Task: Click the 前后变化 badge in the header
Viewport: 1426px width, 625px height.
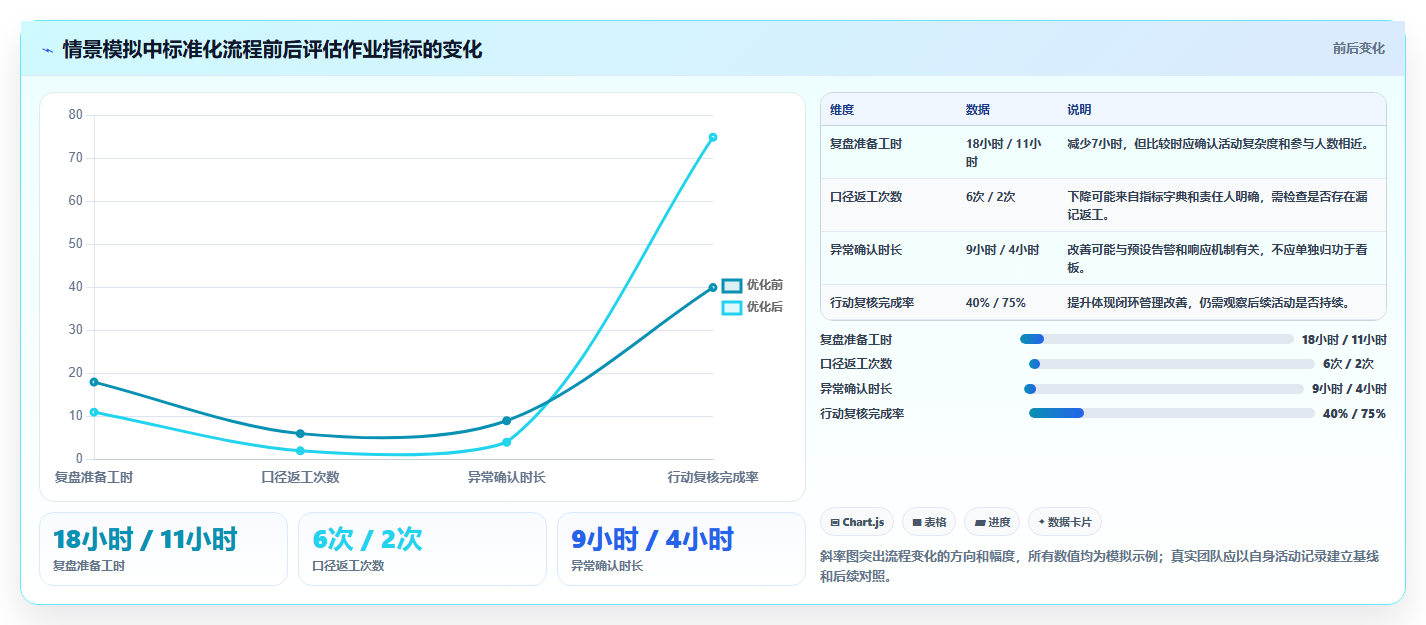Action: tap(1358, 48)
